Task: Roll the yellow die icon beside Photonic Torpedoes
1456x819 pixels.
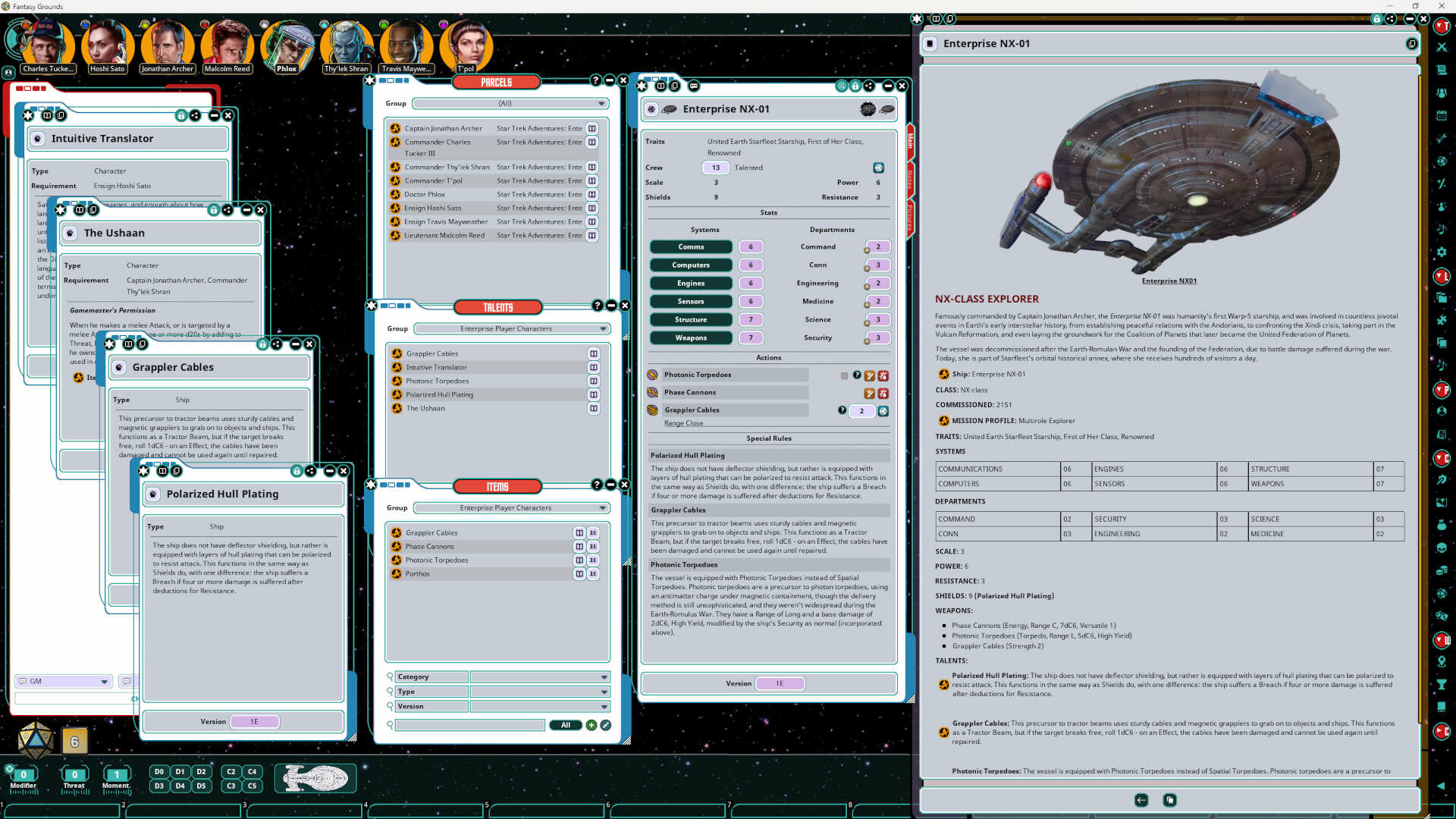Action: click(869, 375)
